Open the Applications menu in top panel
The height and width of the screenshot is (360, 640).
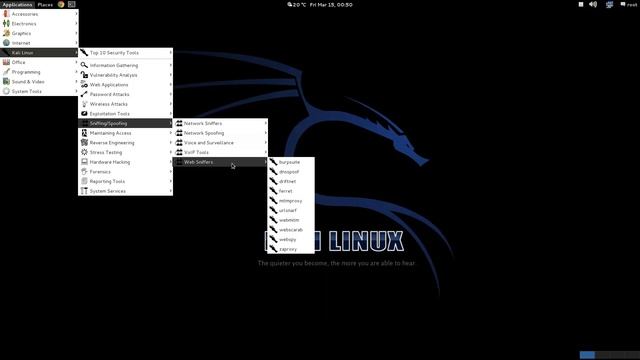17,4
